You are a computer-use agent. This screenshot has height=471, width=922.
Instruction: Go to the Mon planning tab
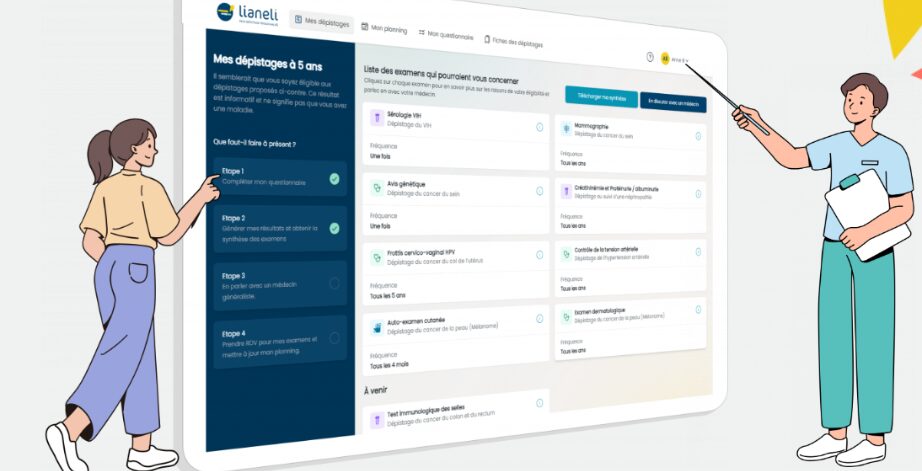[x=383, y=28]
